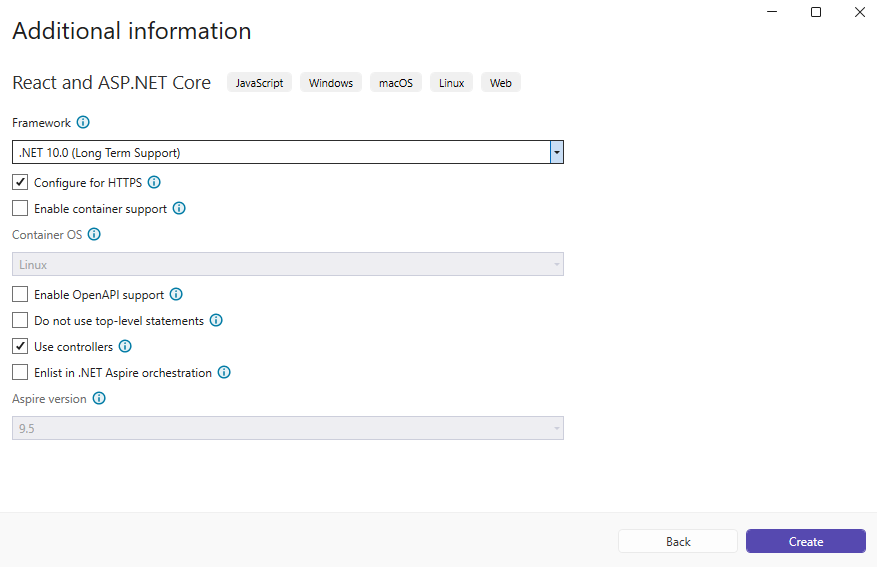Screen dimensions: 877x567
Task: Click the Container OS info icon
Action: (94, 235)
